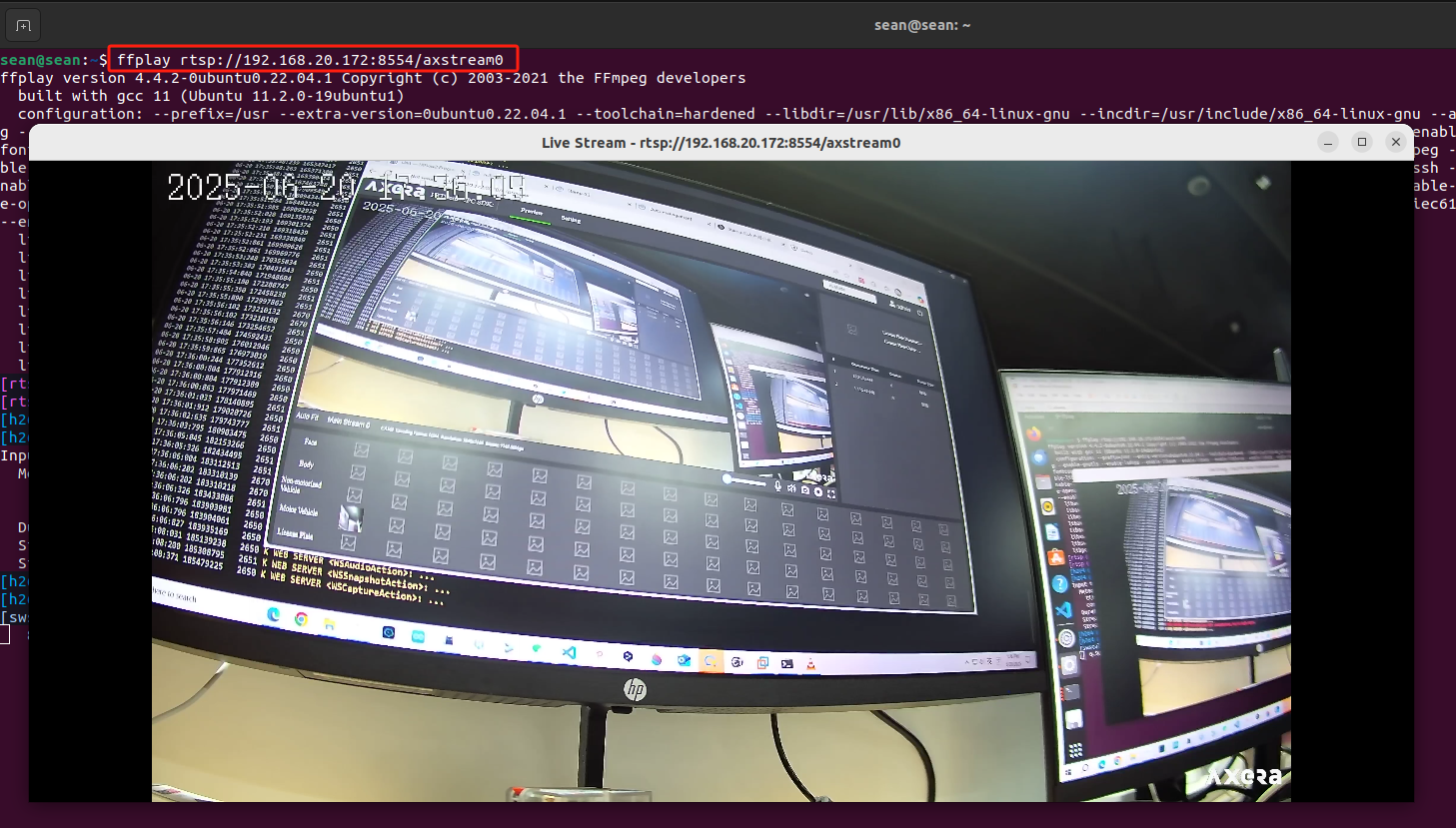This screenshot has width=1456, height=828.
Task: Click the ffplay rtsp command text
Action: [310, 60]
